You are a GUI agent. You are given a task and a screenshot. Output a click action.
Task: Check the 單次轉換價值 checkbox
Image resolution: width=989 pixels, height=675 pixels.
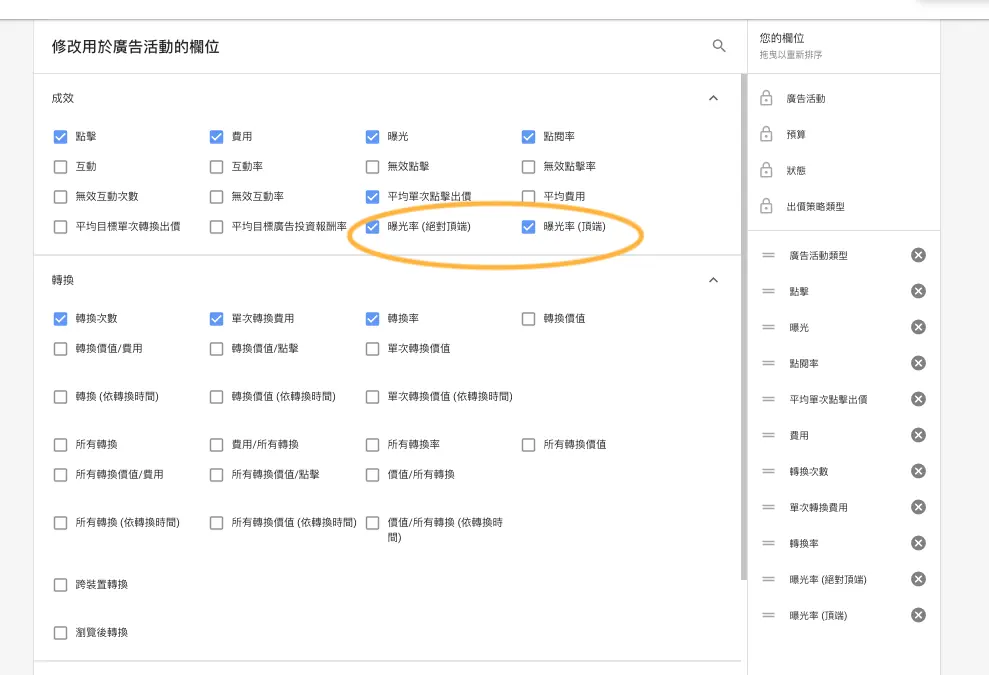pos(372,348)
